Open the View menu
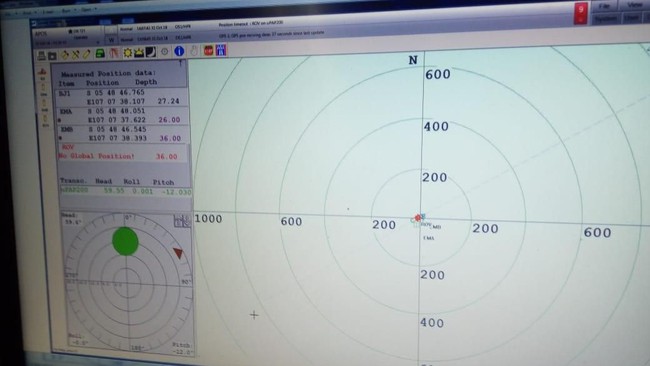 coord(634,5)
